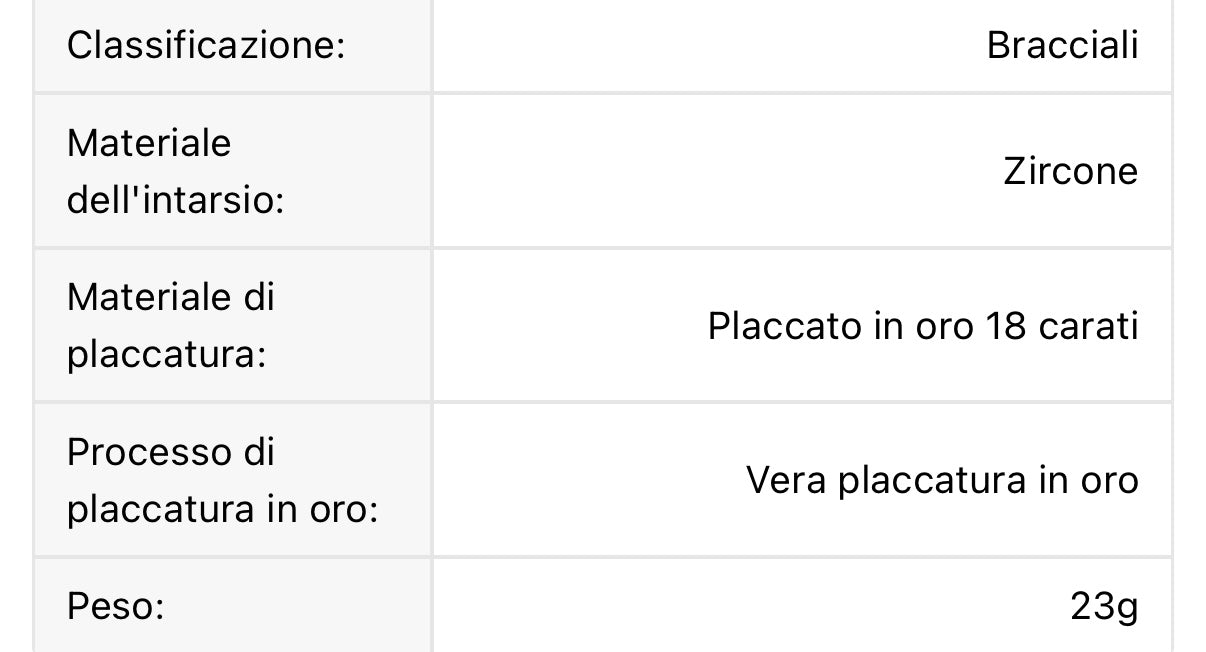
Task: Click "Materiale" above "dell'intarsio:"
Action: (148, 143)
